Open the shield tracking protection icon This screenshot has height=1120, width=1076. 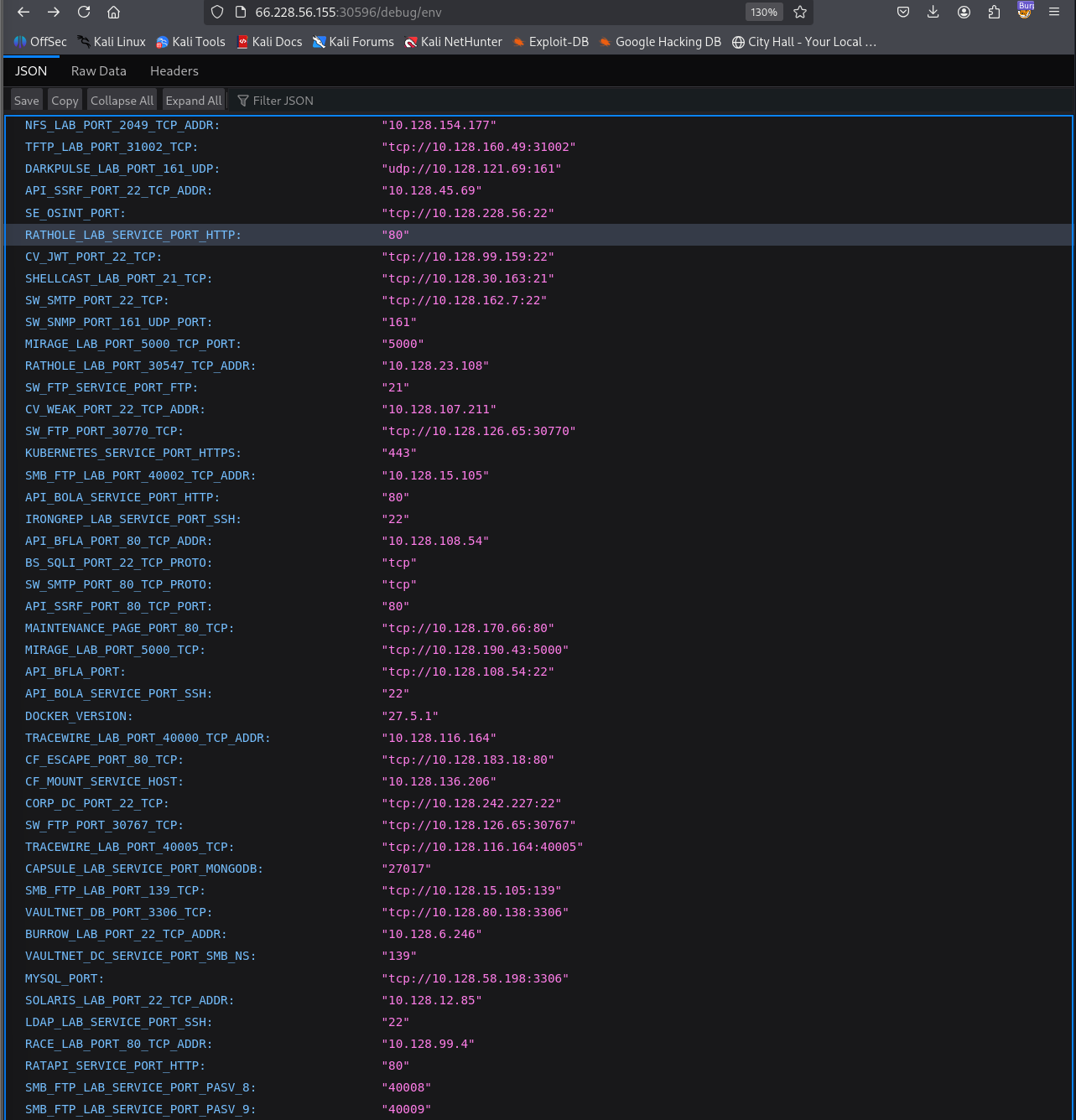pos(217,12)
